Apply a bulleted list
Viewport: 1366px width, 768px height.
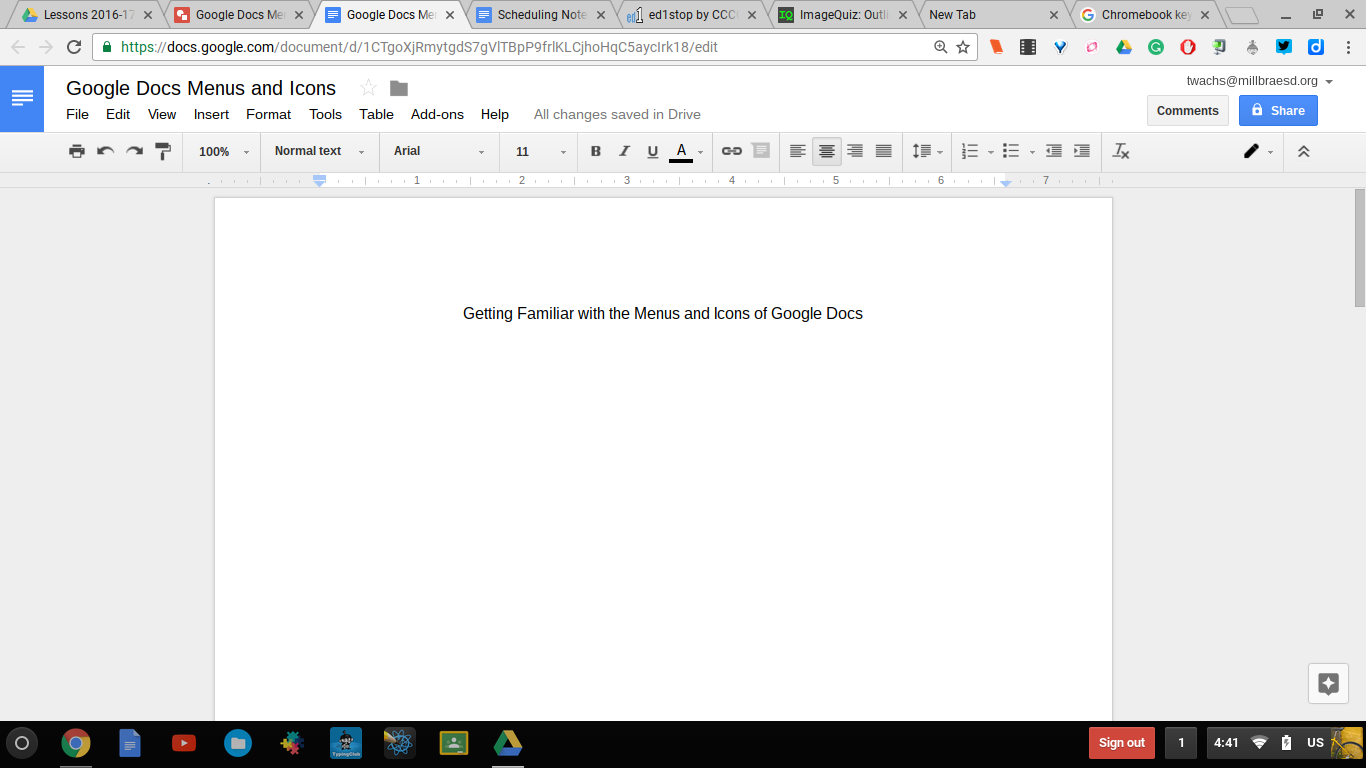coord(1011,151)
